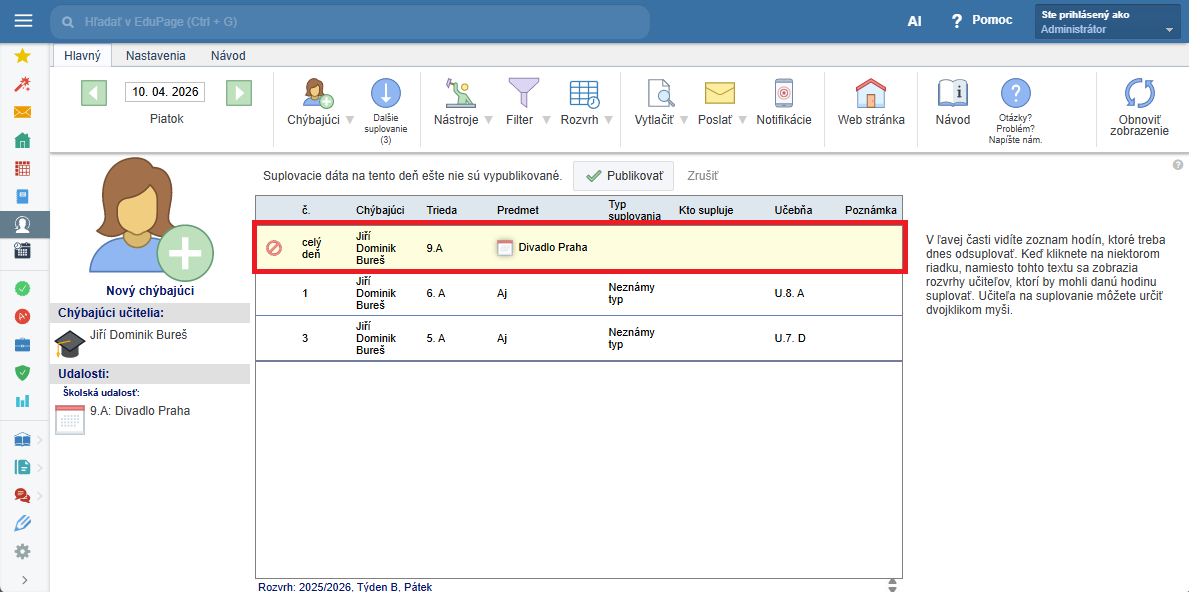Go to previous day with left arrow
The height and width of the screenshot is (592, 1189).
[94, 93]
